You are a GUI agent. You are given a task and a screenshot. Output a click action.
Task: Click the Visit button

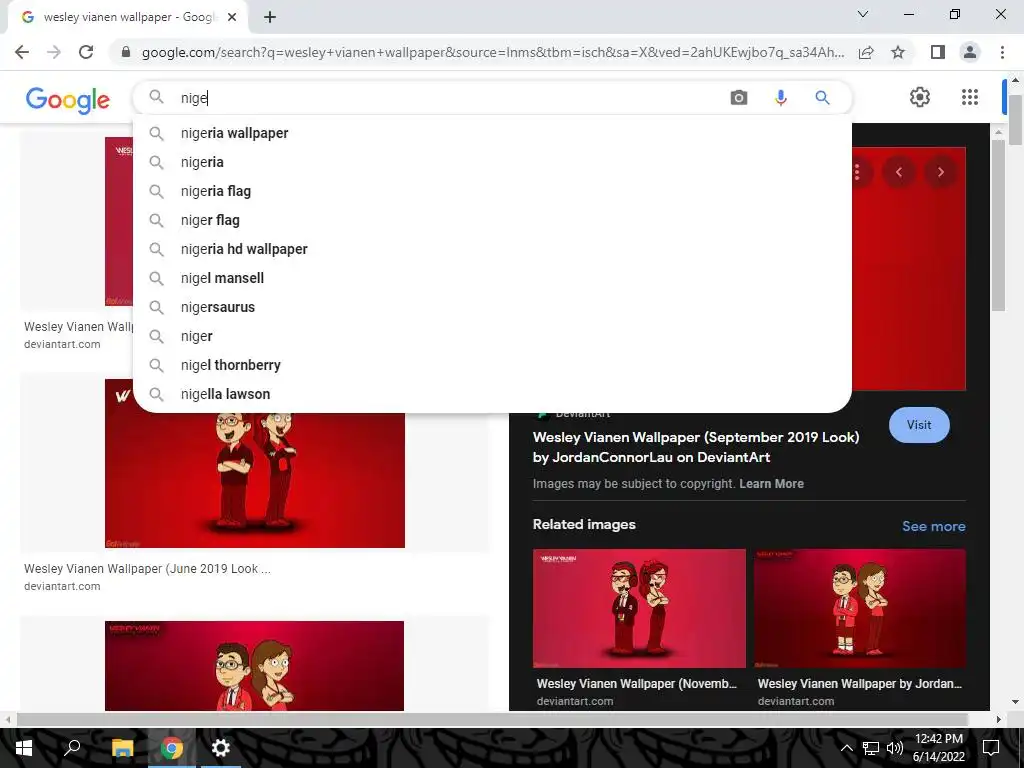tap(919, 425)
